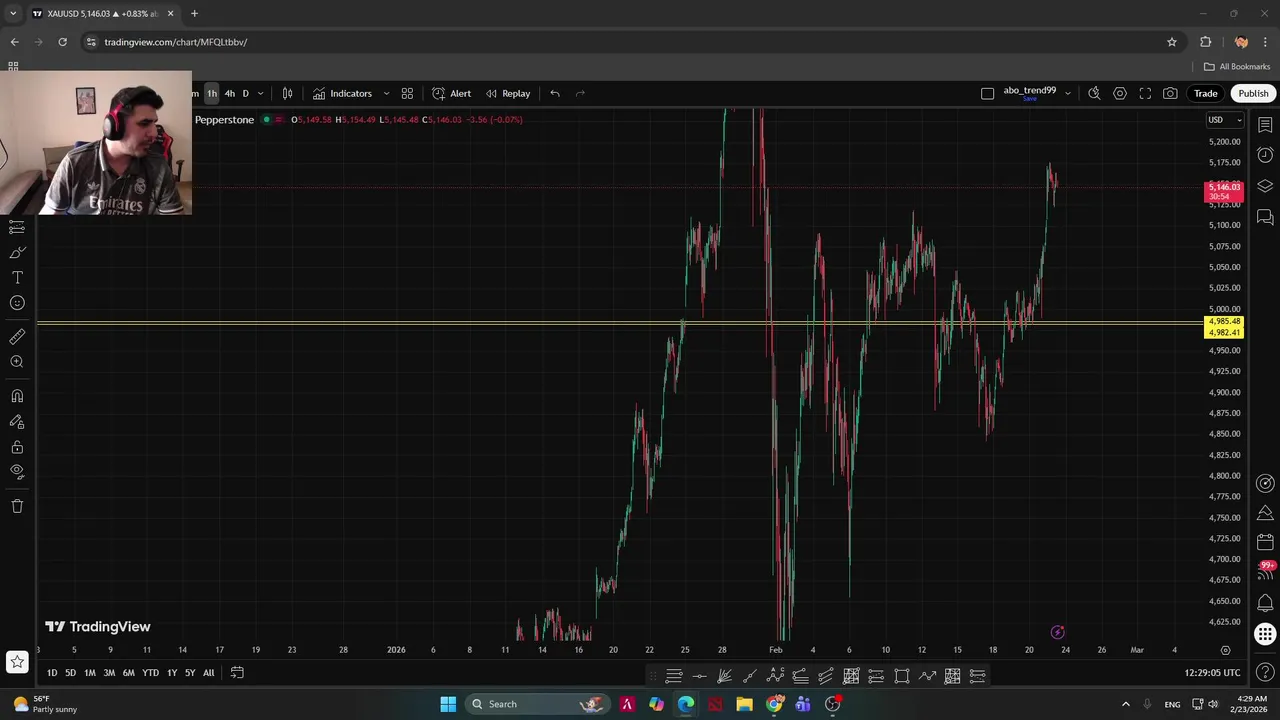Set 6M date range
1280x720 pixels.
(x=128, y=673)
